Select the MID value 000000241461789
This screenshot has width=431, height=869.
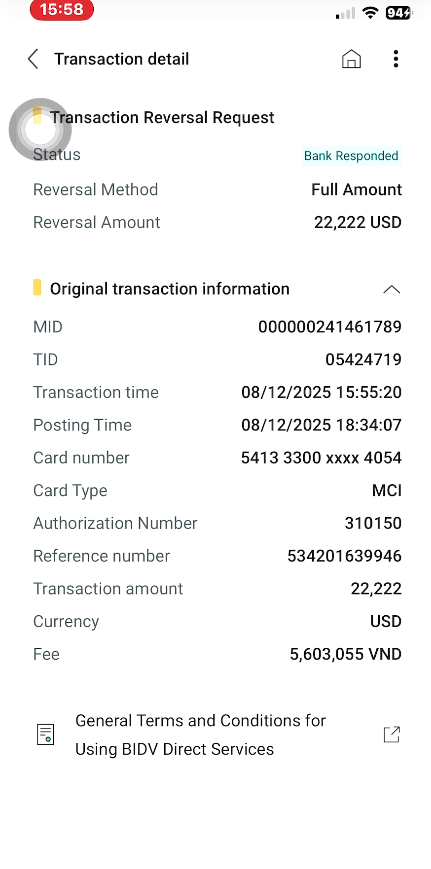click(330, 327)
